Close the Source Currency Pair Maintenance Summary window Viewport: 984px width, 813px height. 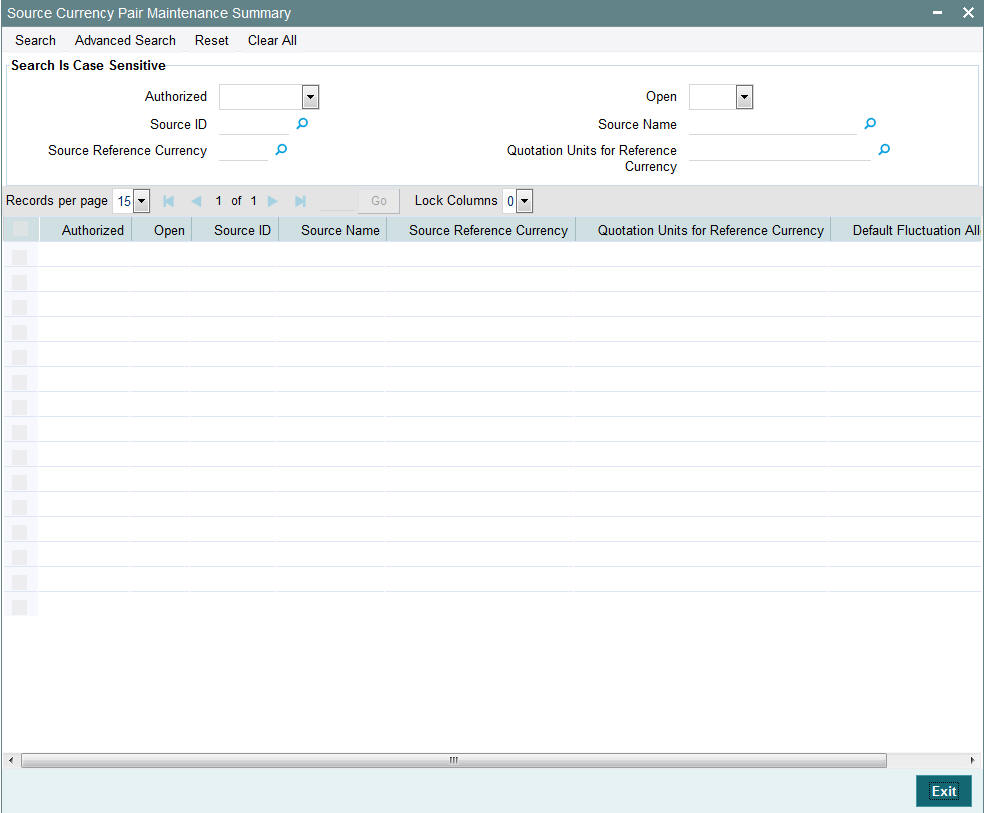coord(968,13)
